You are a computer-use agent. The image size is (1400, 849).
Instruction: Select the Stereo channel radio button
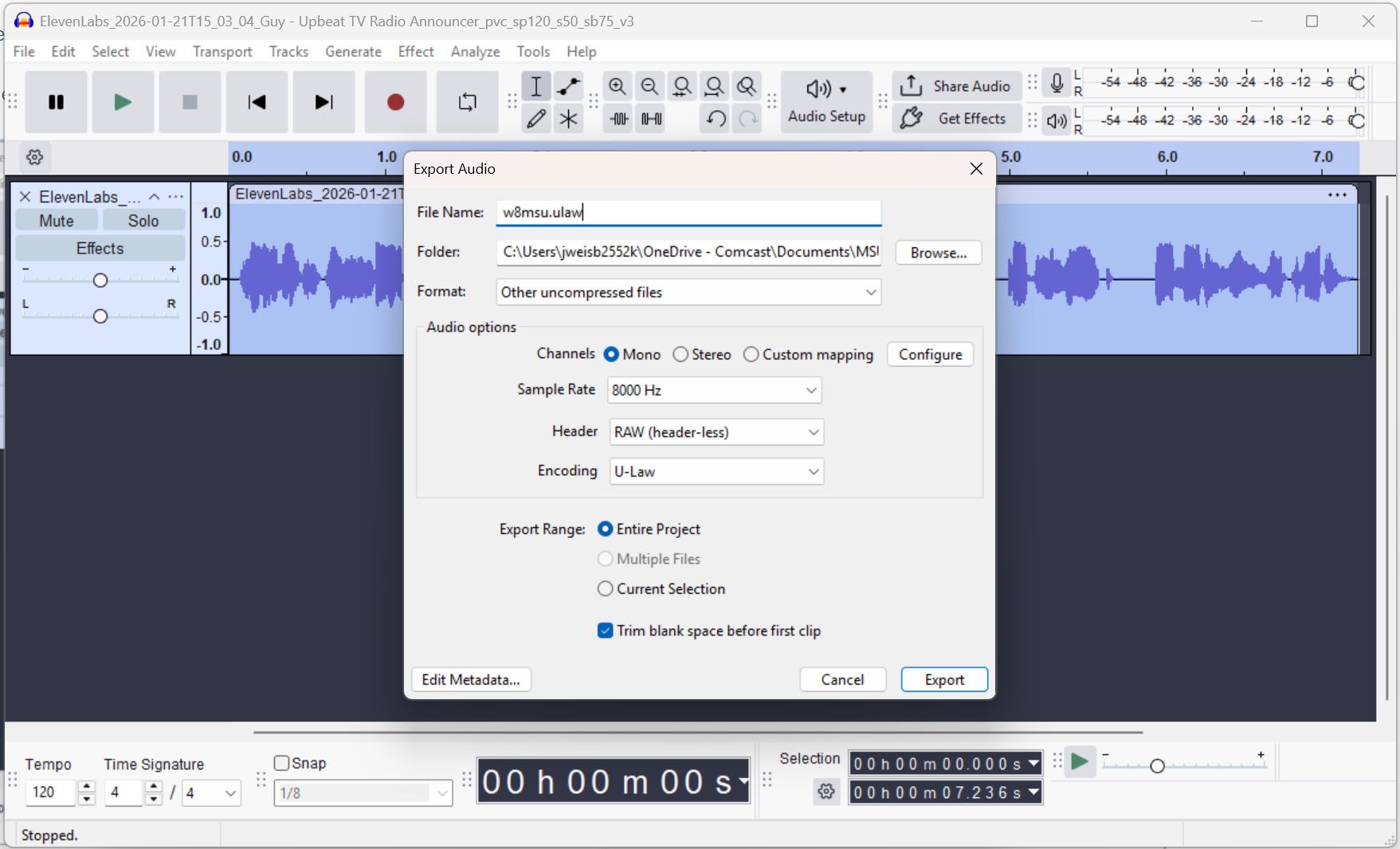tap(680, 355)
